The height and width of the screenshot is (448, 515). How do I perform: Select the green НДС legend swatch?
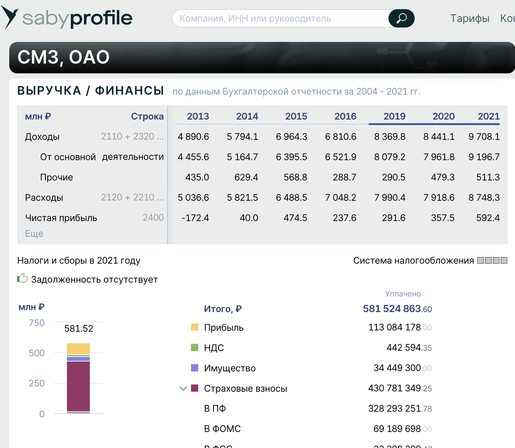194,348
